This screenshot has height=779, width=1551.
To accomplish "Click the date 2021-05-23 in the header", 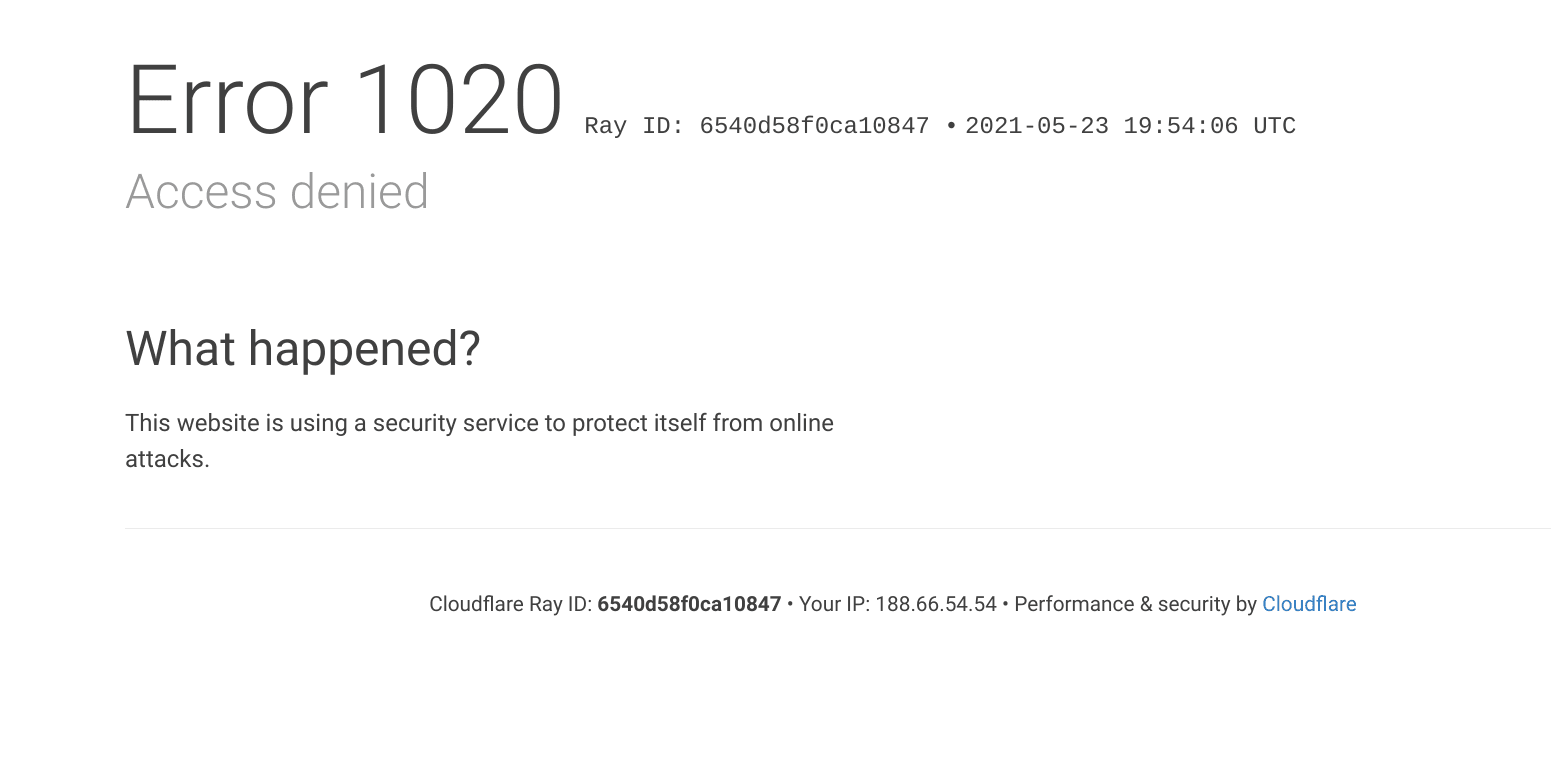I will (1036, 126).
